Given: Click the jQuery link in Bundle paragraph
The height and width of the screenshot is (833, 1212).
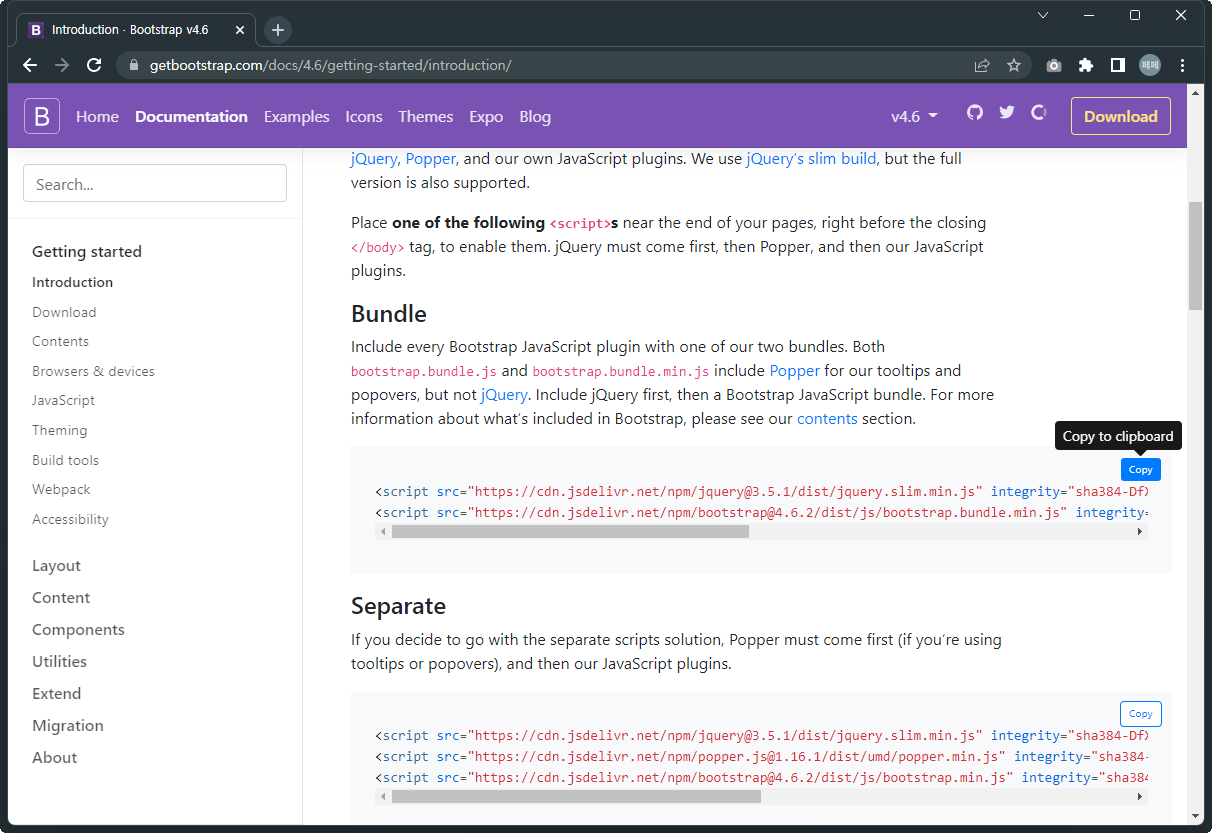Looking at the screenshot, I should point(504,394).
